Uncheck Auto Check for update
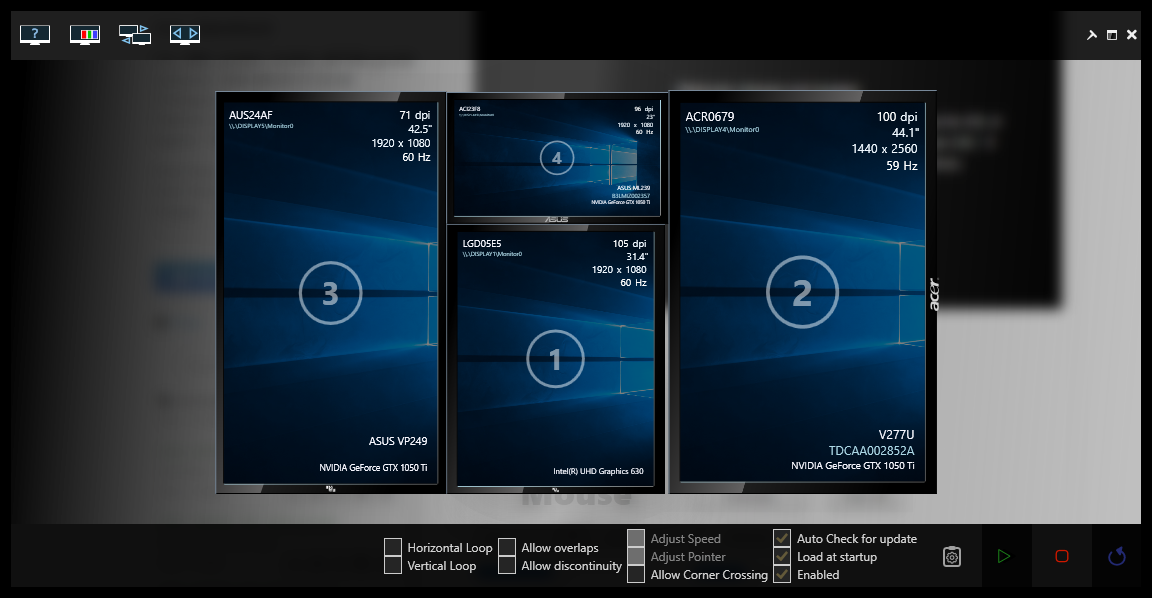 [x=782, y=538]
